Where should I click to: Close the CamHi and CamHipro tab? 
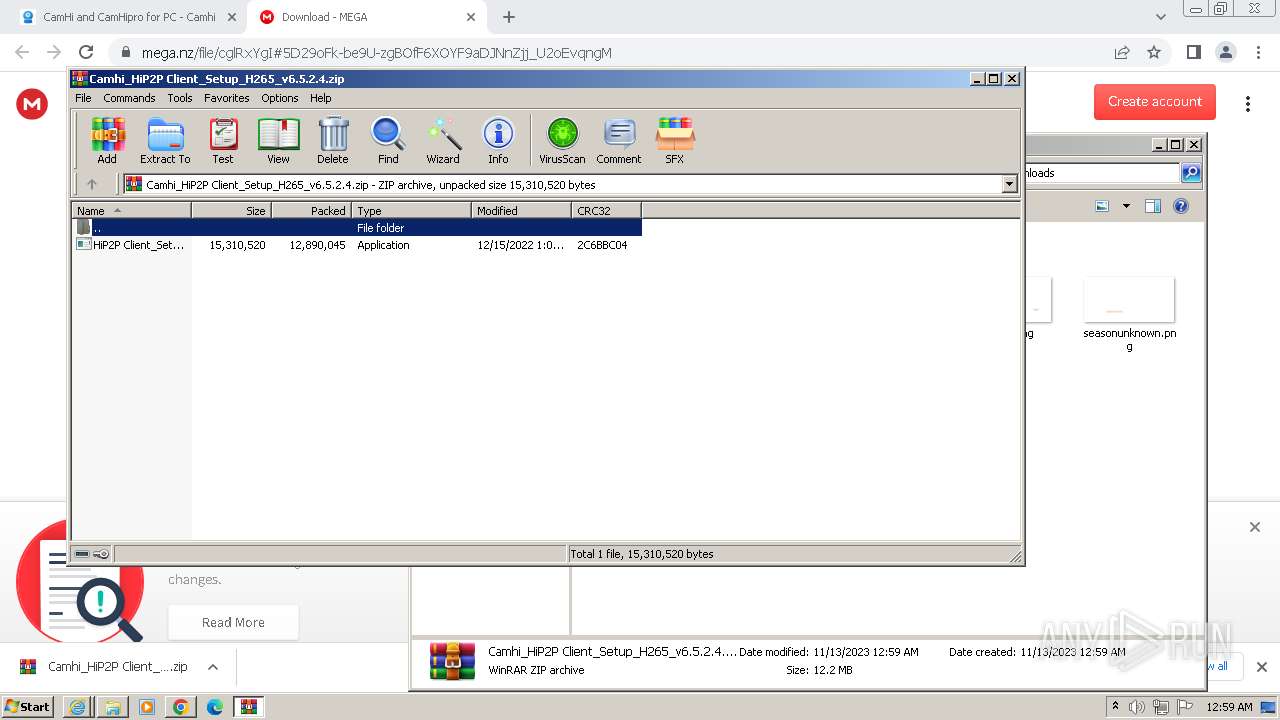[x=232, y=17]
